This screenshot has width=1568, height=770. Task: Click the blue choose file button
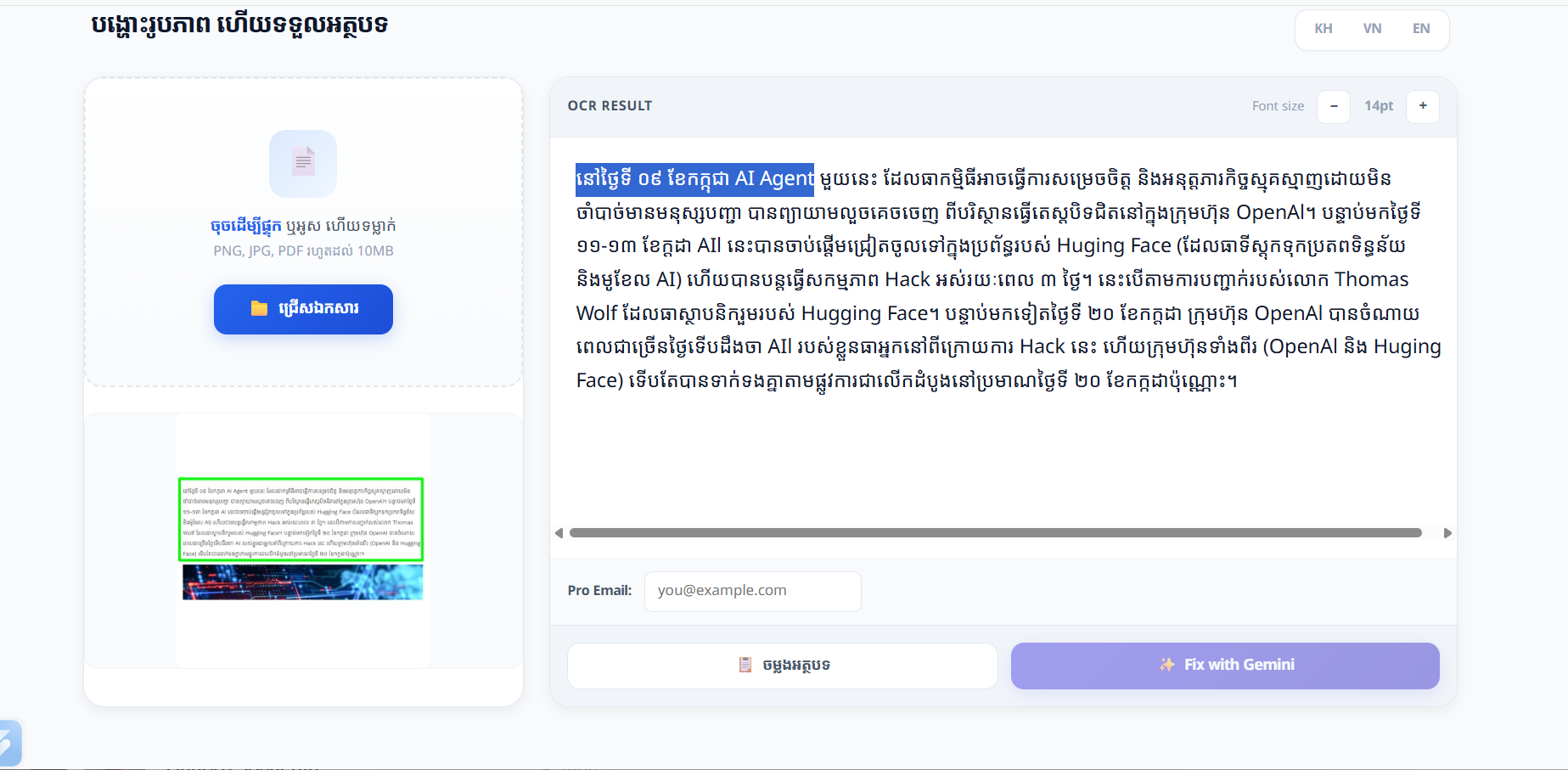[303, 309]
